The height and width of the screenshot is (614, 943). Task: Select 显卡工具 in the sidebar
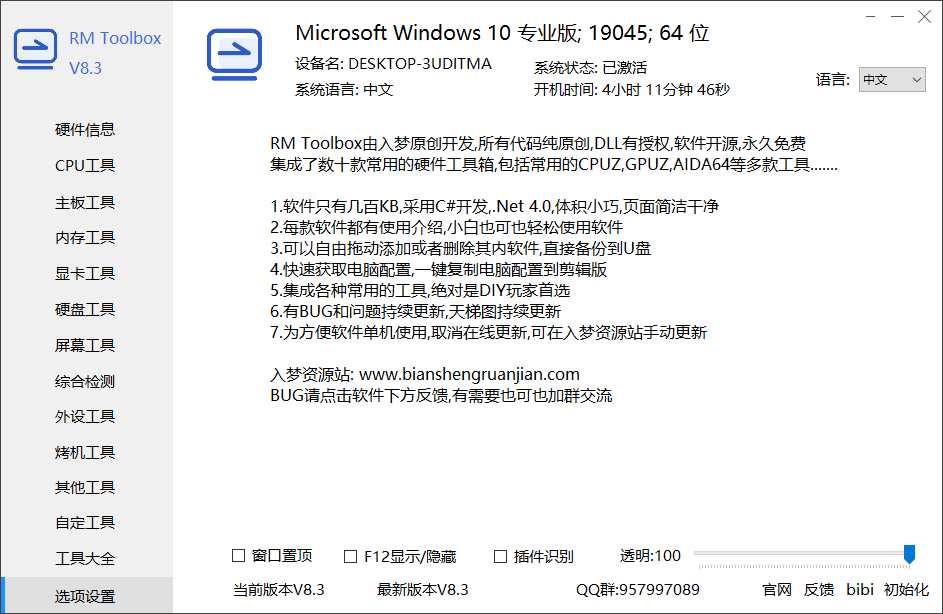pos(85,274)
